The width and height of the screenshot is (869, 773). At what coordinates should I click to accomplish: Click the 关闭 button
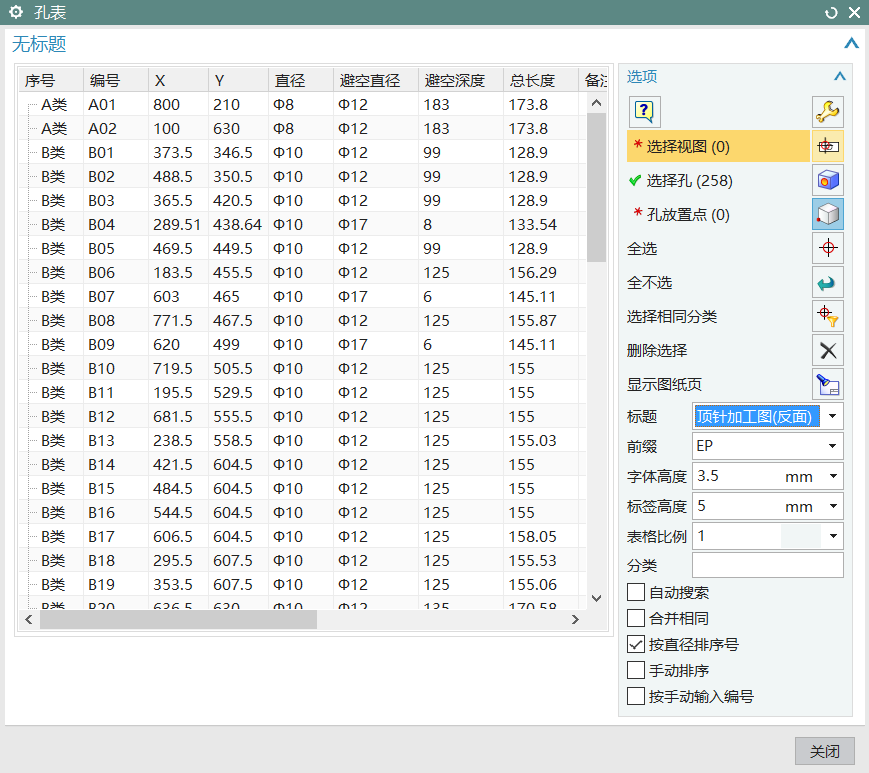click(825, 751)
